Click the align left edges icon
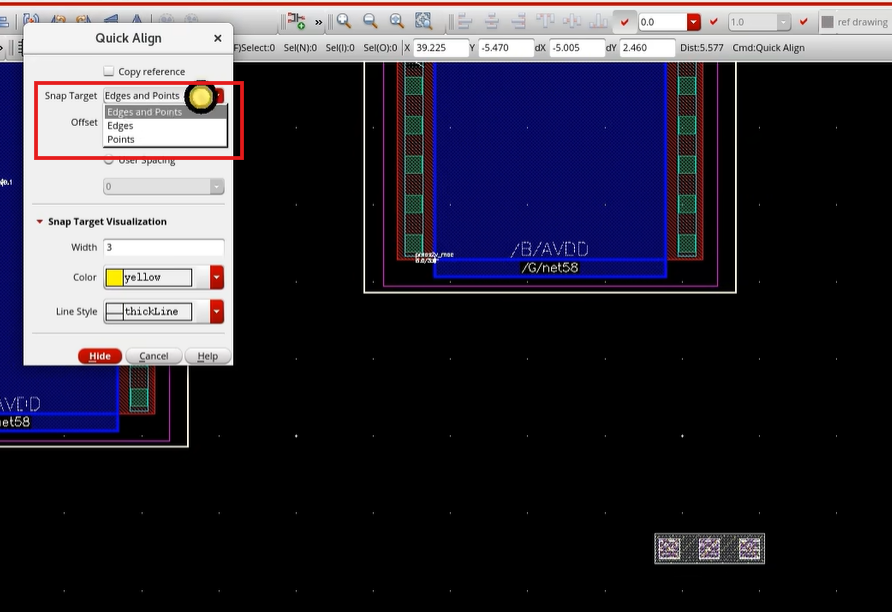The image size is (892, 612). point(465,22)
